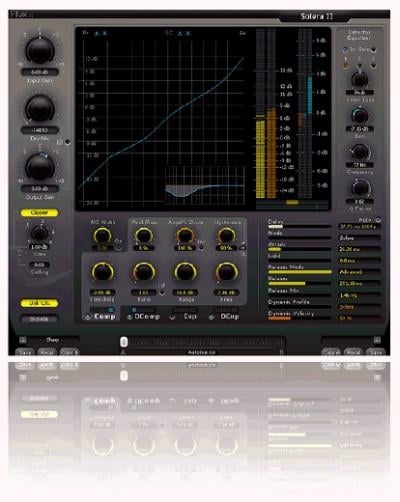Click the A/B morphing slider handle
The image size is (400, 502).
coord(124,342)
